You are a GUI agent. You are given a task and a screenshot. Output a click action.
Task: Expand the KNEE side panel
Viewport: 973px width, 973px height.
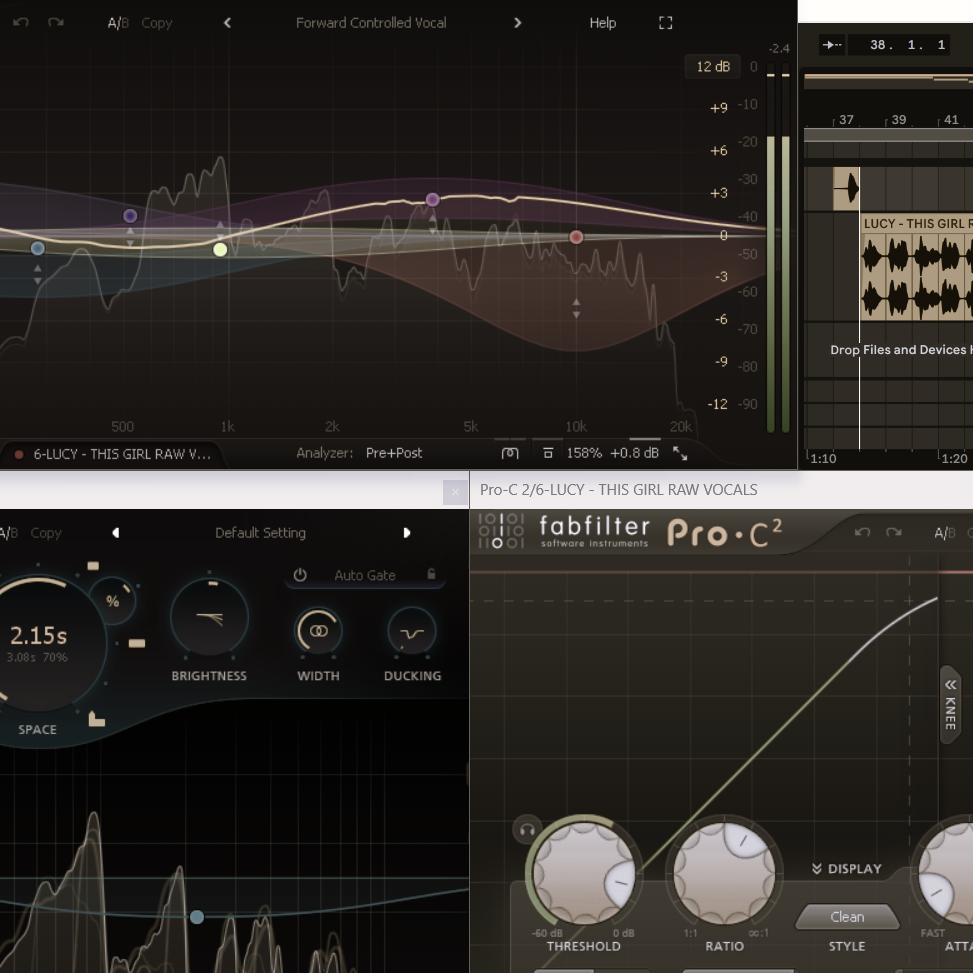(x=950, y=704)
